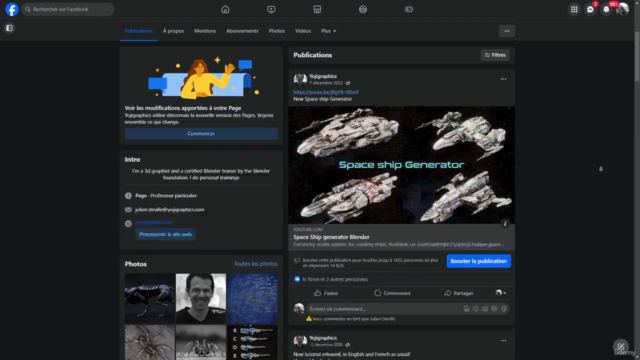Open the Groups icon
640x360 pixels.
(363, 9)
